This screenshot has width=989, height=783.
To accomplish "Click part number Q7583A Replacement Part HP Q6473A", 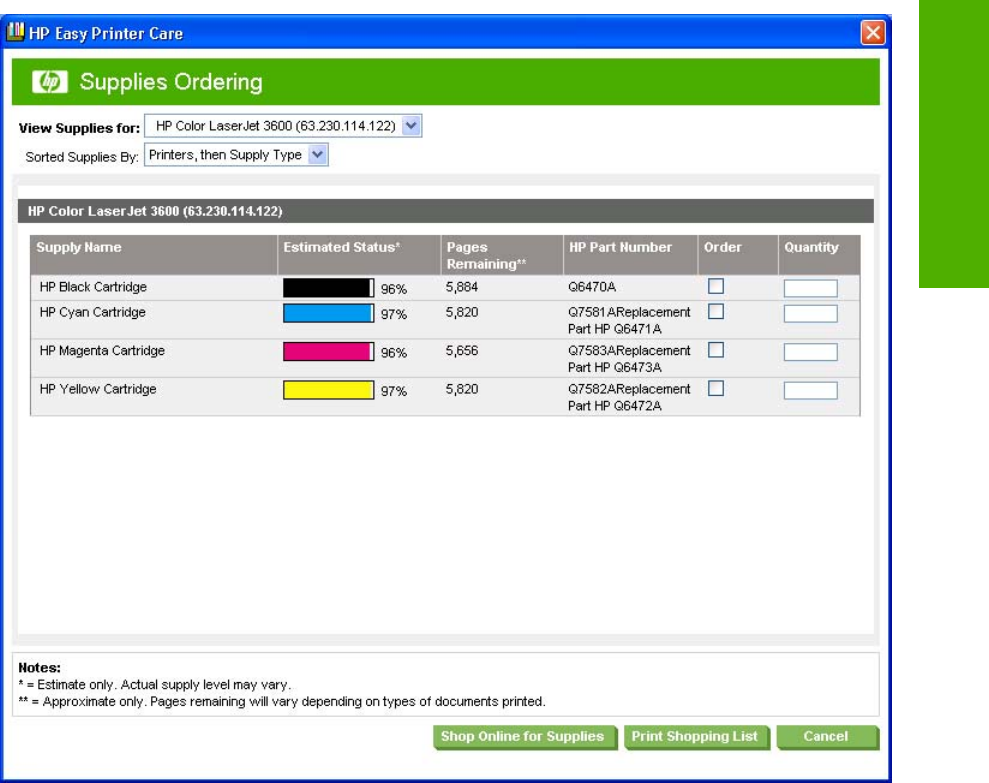I will click(629, 359).
